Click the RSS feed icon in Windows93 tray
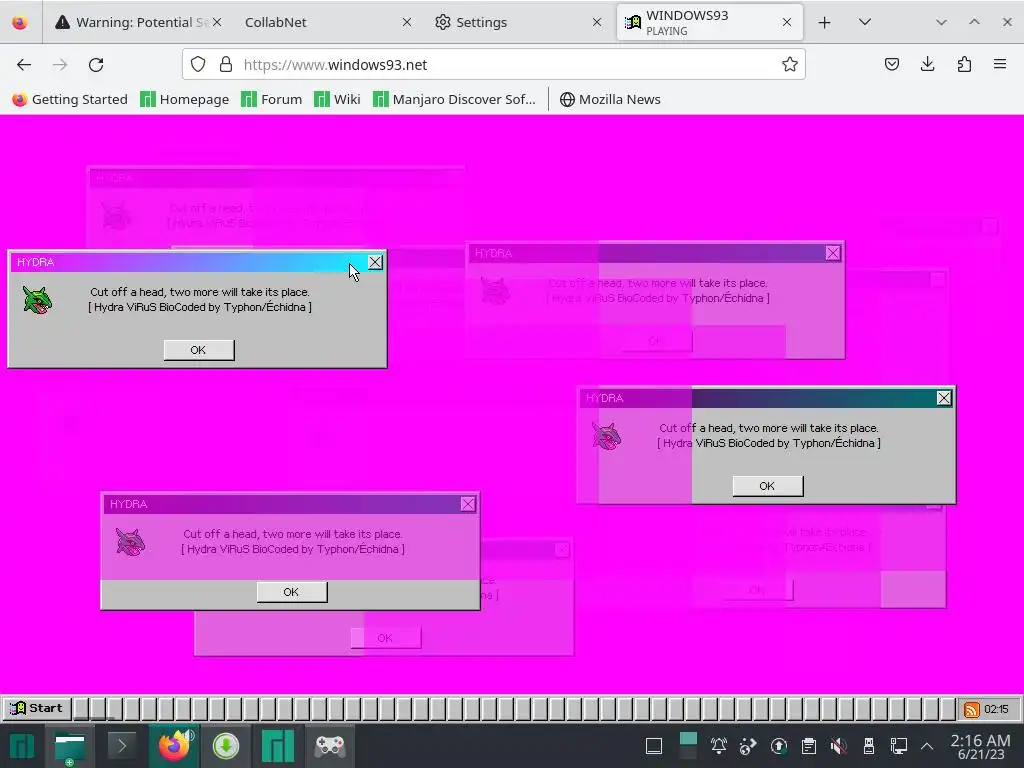The image size is (1024, 768). (x=971, y=709)
